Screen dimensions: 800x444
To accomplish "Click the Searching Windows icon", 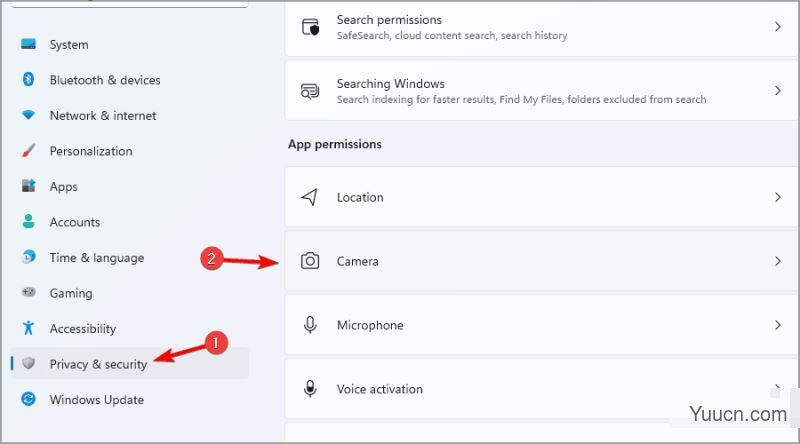I will click(310, 91).
